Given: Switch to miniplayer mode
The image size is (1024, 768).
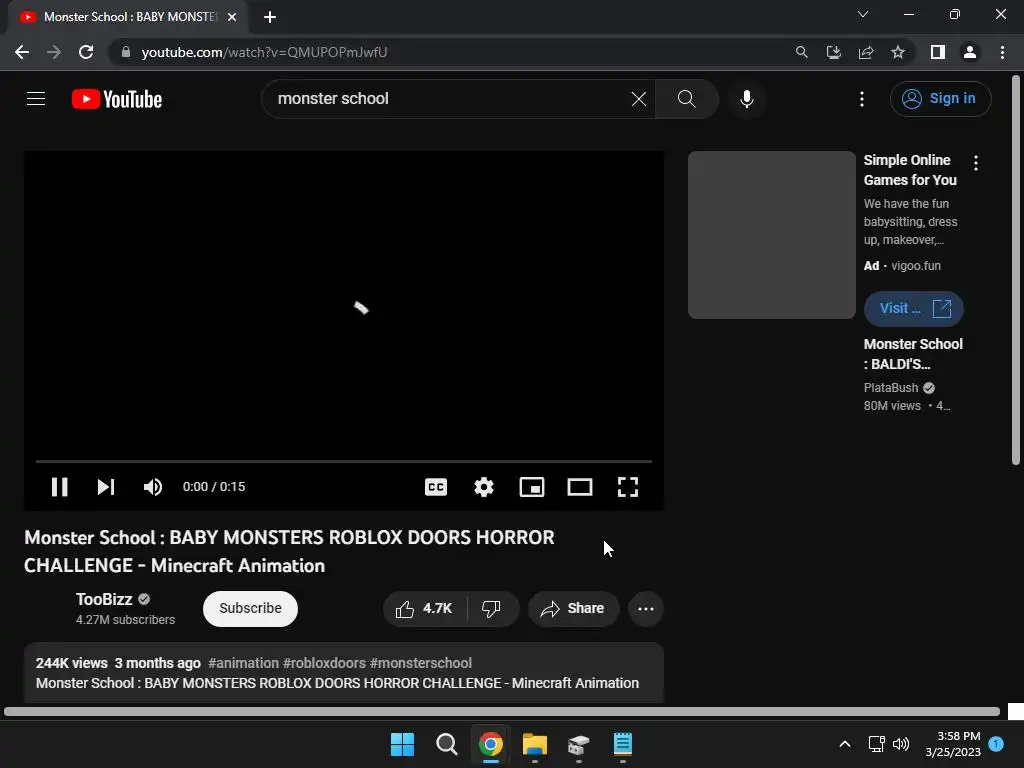Looking at the screenshot, I should pos(532,487).
